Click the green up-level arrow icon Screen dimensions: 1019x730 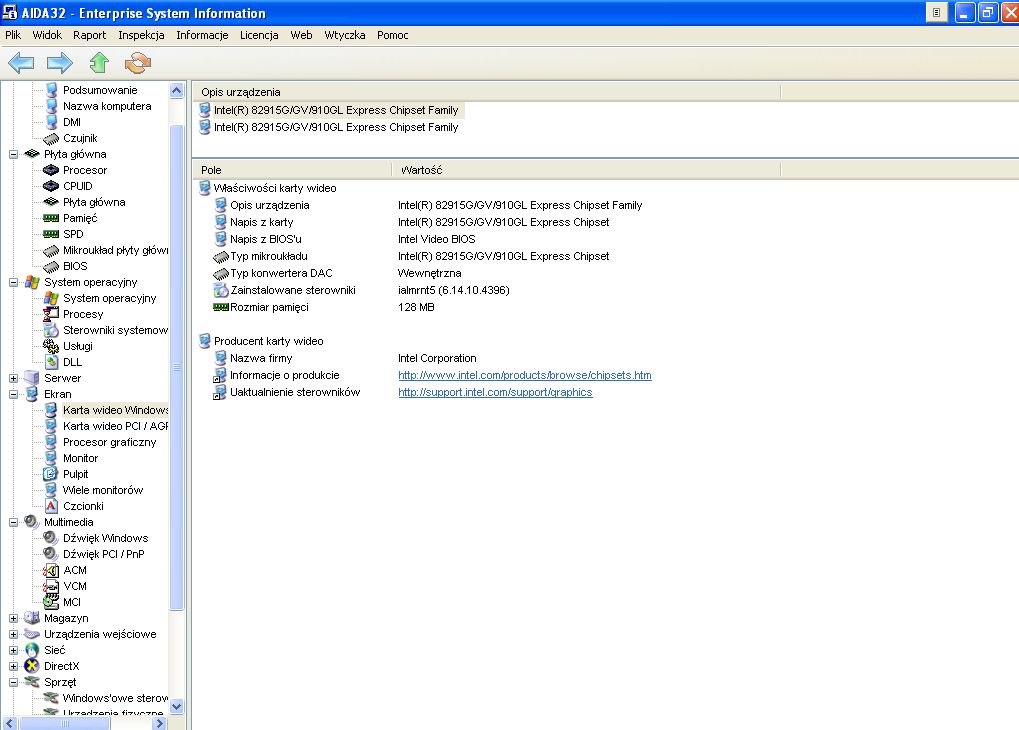tap(98, 63)
